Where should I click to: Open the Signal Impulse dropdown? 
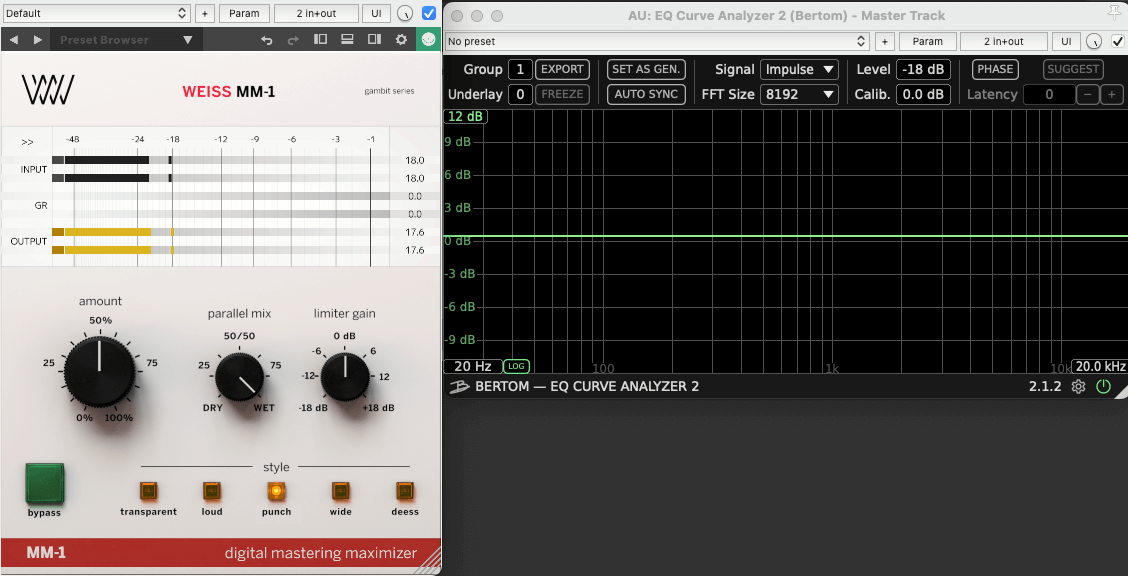tap(799, 70)
